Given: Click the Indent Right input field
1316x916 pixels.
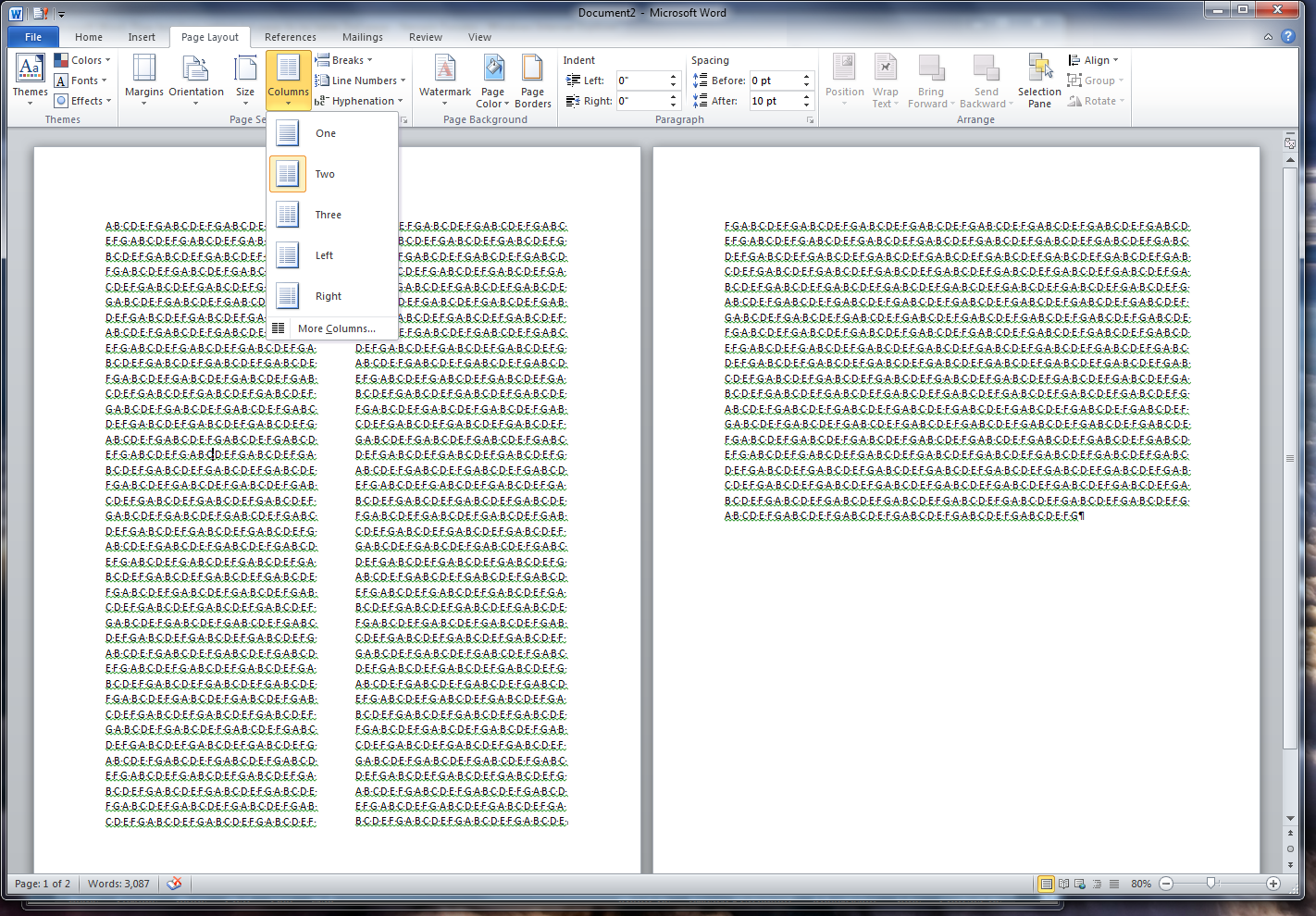Looking at the screenshot, I should point(649,101).
